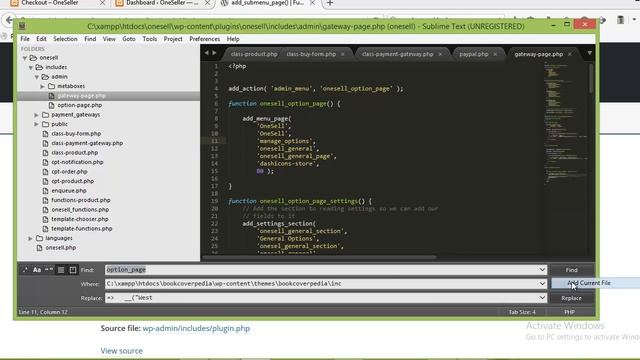Switch to class-payment-gateway.php tab
Viewport: 640px width, 360px height.
coord(398,54)
